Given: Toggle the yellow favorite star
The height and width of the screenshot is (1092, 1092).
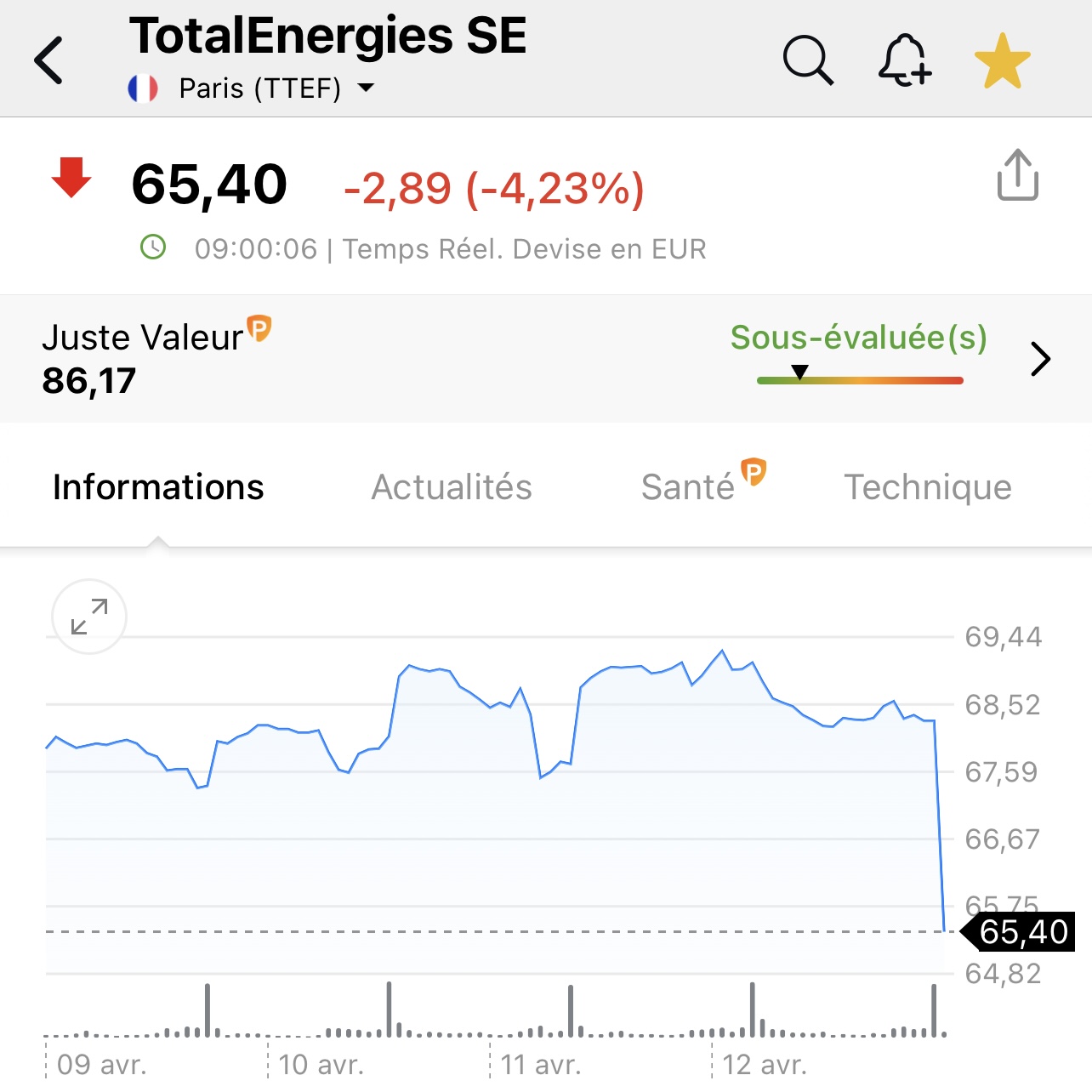Looking at the screenshot, I should 1003,60.
